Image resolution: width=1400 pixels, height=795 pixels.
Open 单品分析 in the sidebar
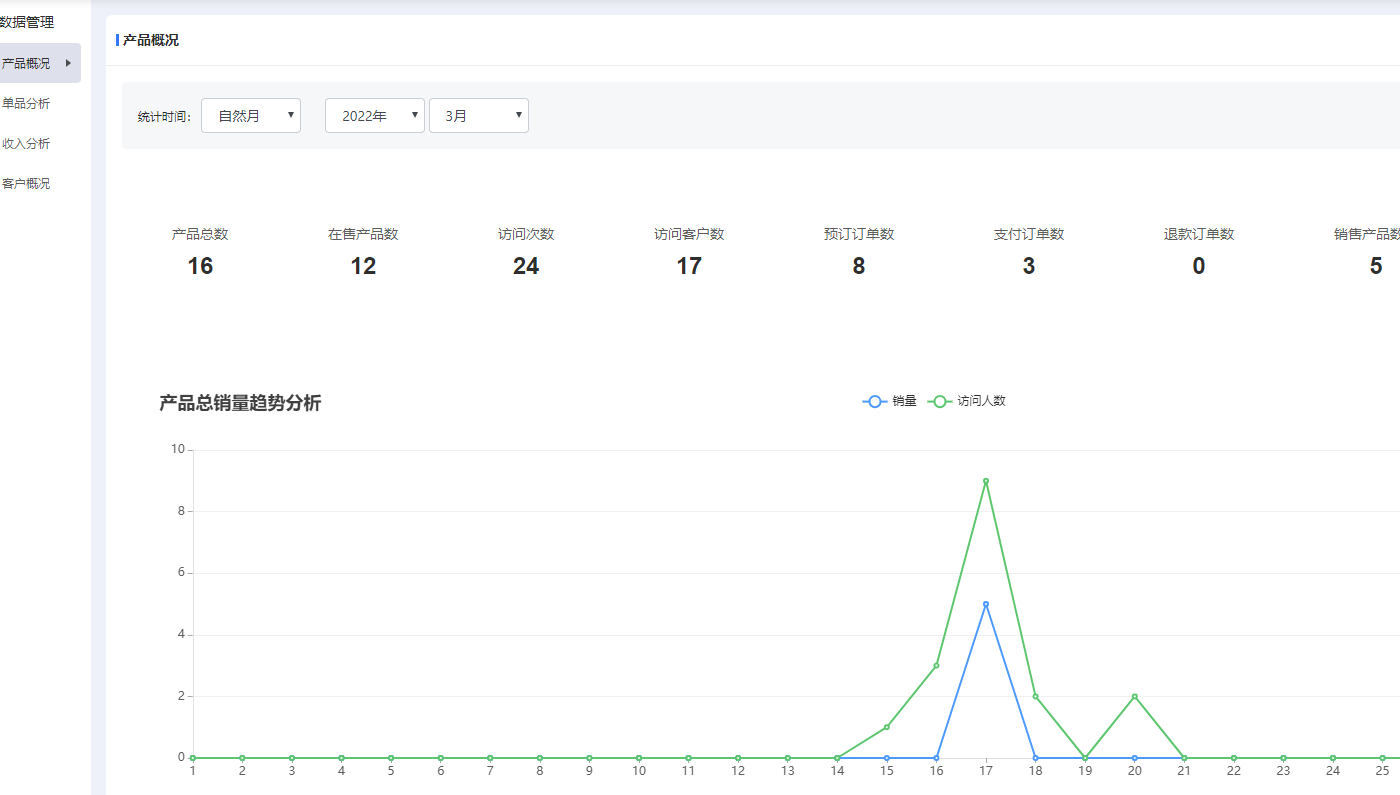click(26, 103)
